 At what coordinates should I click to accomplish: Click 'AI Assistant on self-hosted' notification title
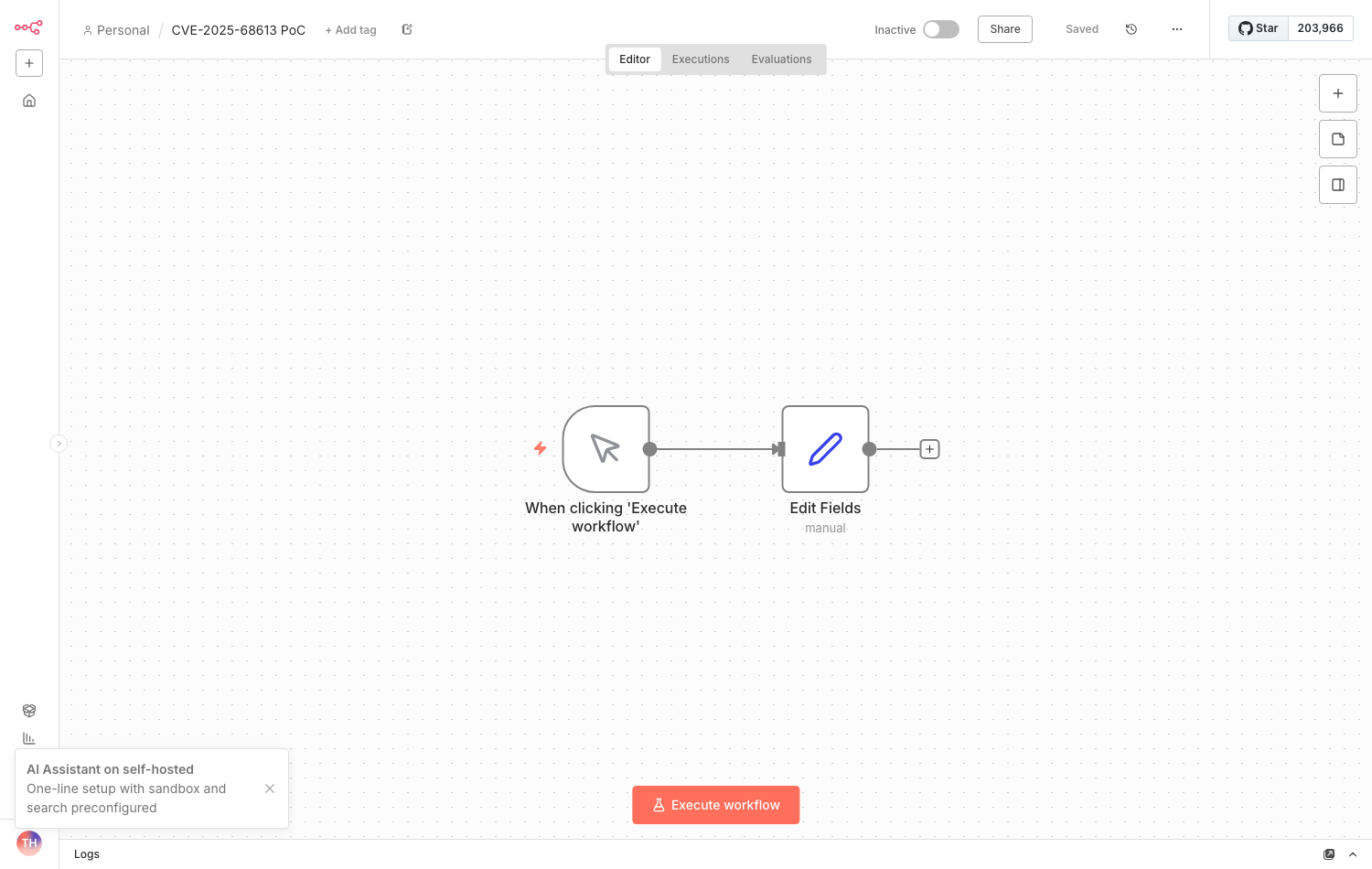[111, 769]
